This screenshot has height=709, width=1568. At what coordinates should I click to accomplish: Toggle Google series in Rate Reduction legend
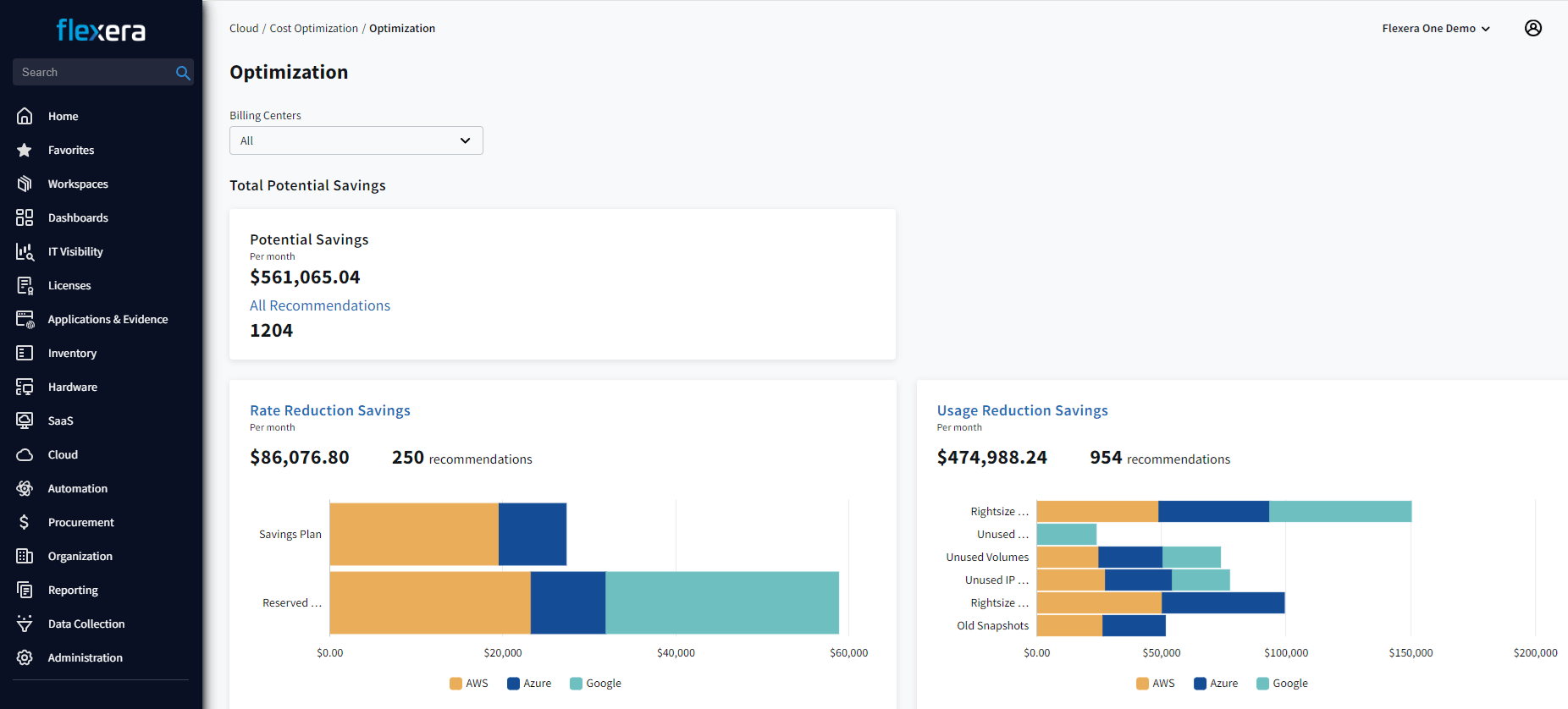click(595, 684)
